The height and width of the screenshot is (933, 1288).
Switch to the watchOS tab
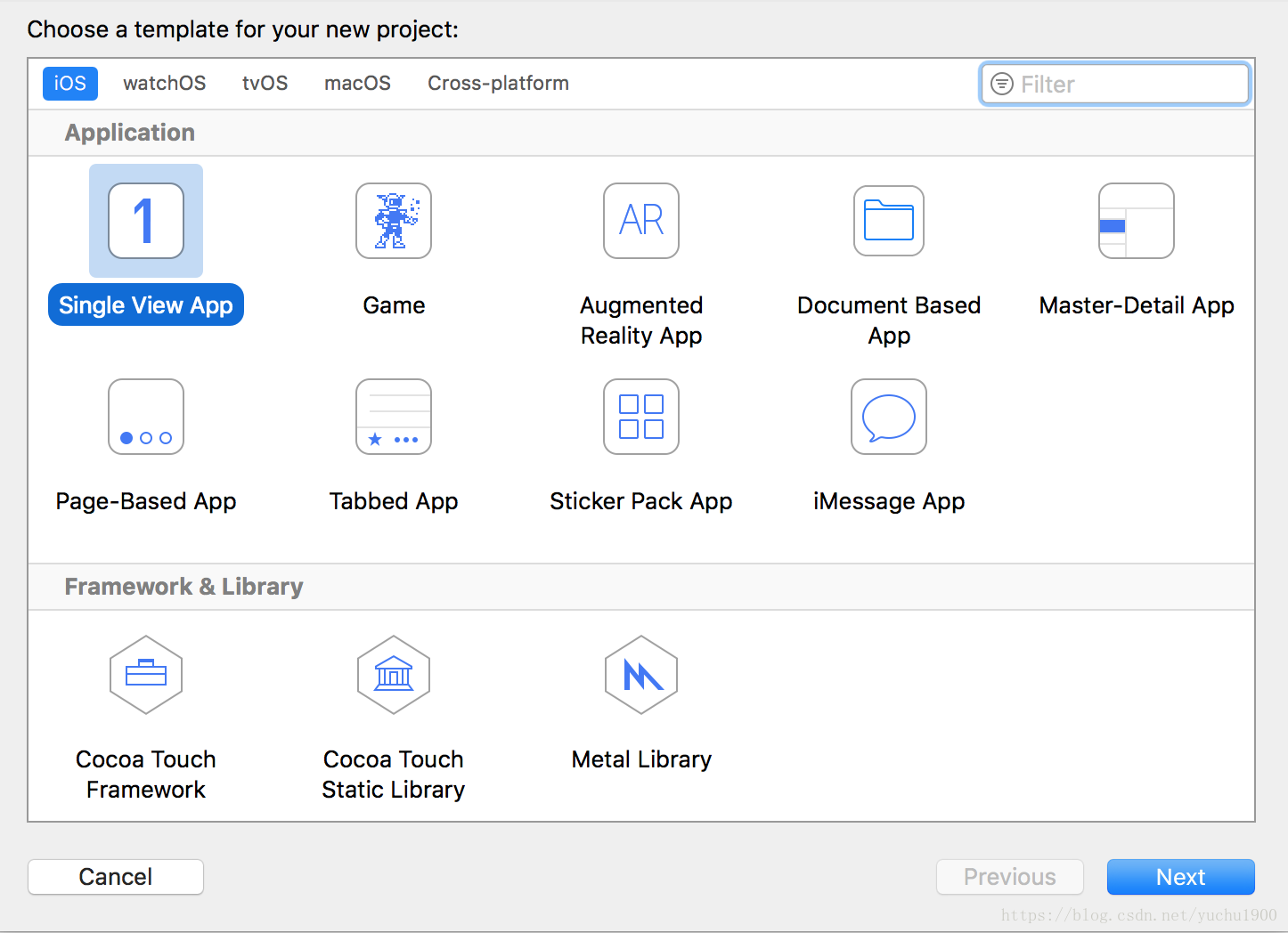point(165,84)
